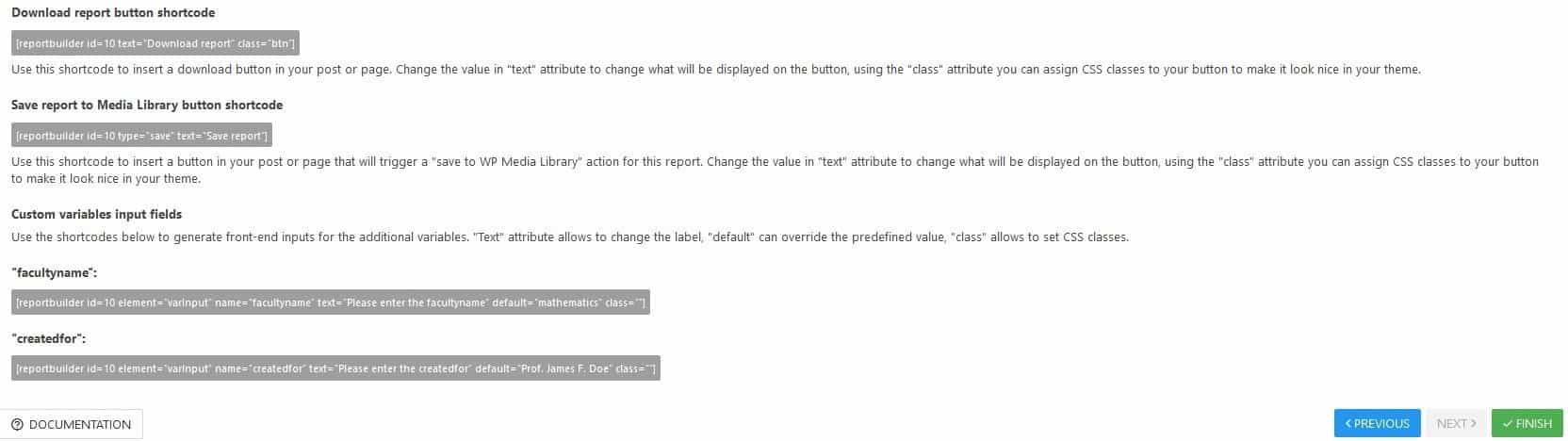
Task: Click the save to WP Media Library description
Action: point(775,170)
